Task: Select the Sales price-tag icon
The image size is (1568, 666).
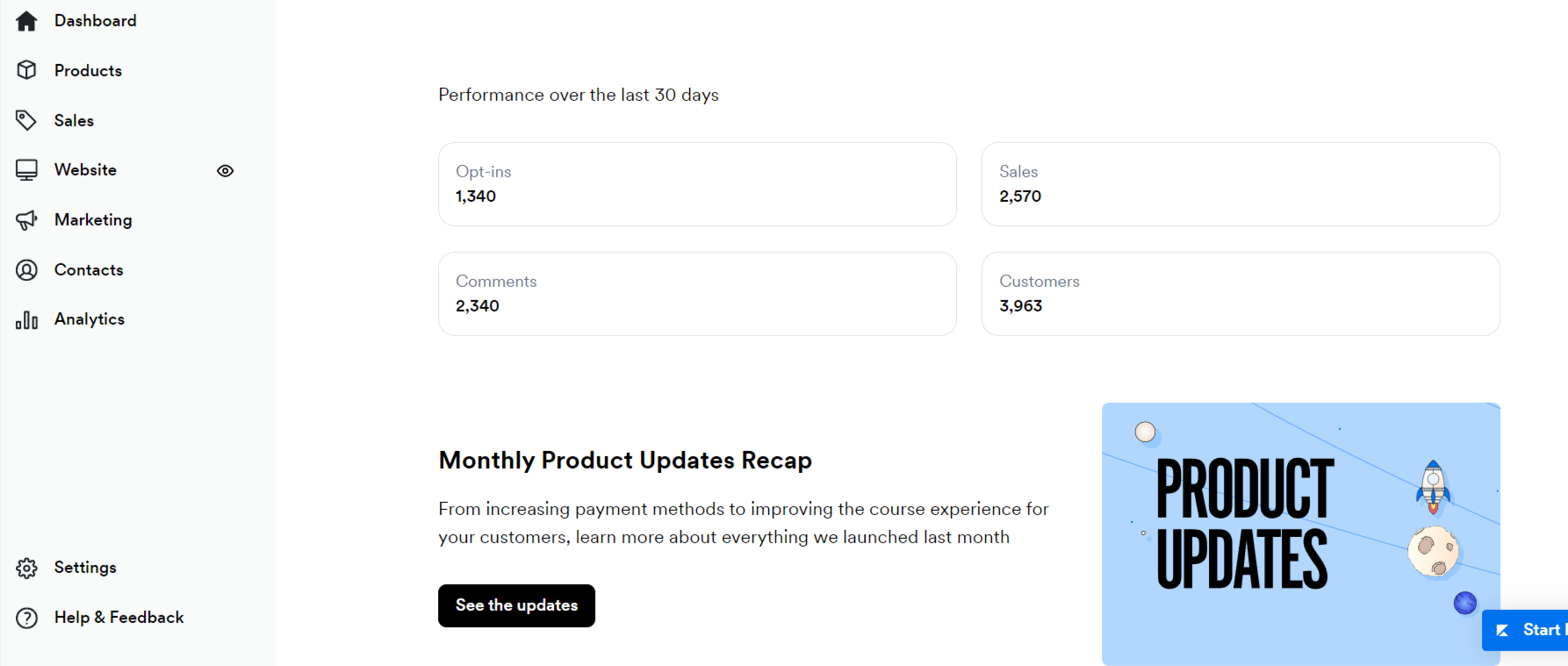Action: [x=26, y=120]
